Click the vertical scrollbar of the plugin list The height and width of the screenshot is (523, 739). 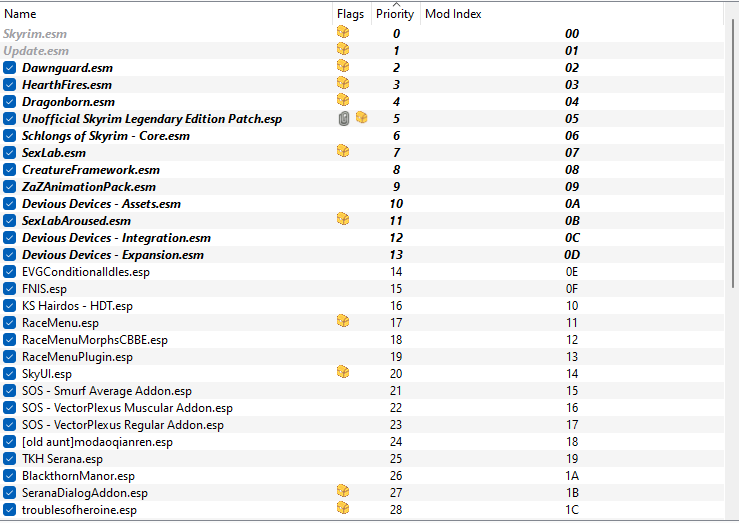(x=733, y=153)
